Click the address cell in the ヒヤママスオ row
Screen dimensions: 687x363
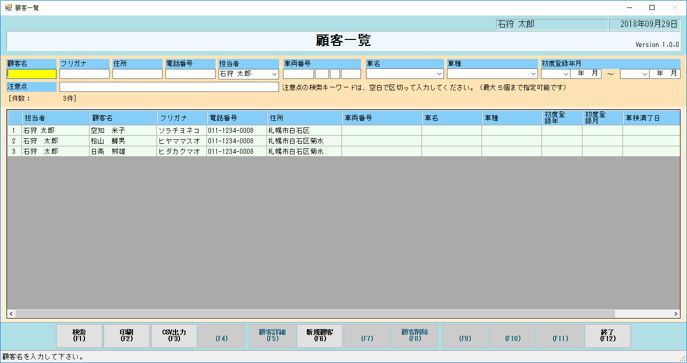tap(304, 141)
